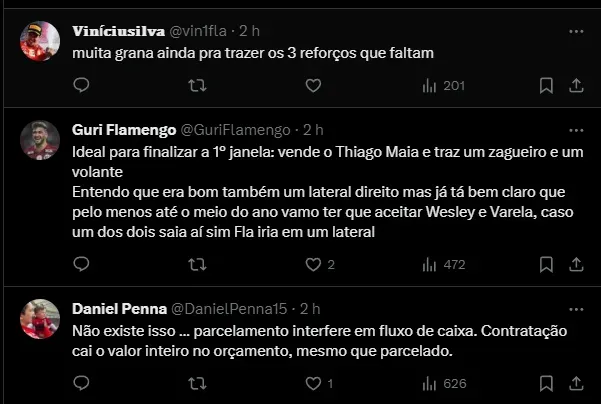Bookmark Guri Flamengo's tweet

click(546, 265)
